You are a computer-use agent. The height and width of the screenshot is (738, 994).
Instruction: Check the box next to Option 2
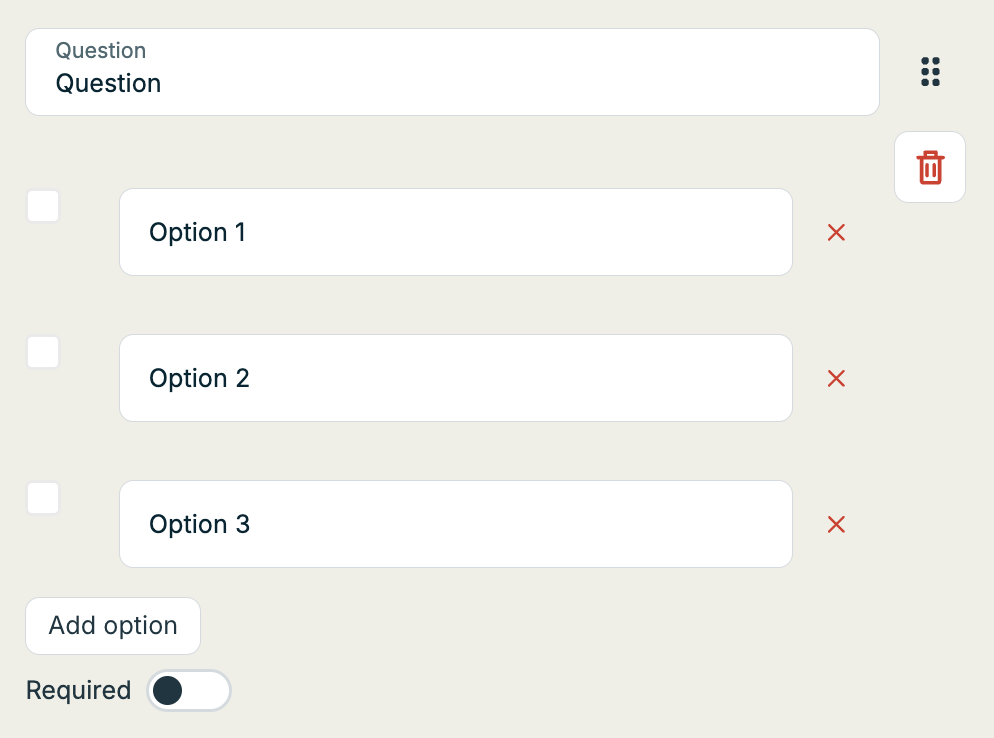pos(43,353)
